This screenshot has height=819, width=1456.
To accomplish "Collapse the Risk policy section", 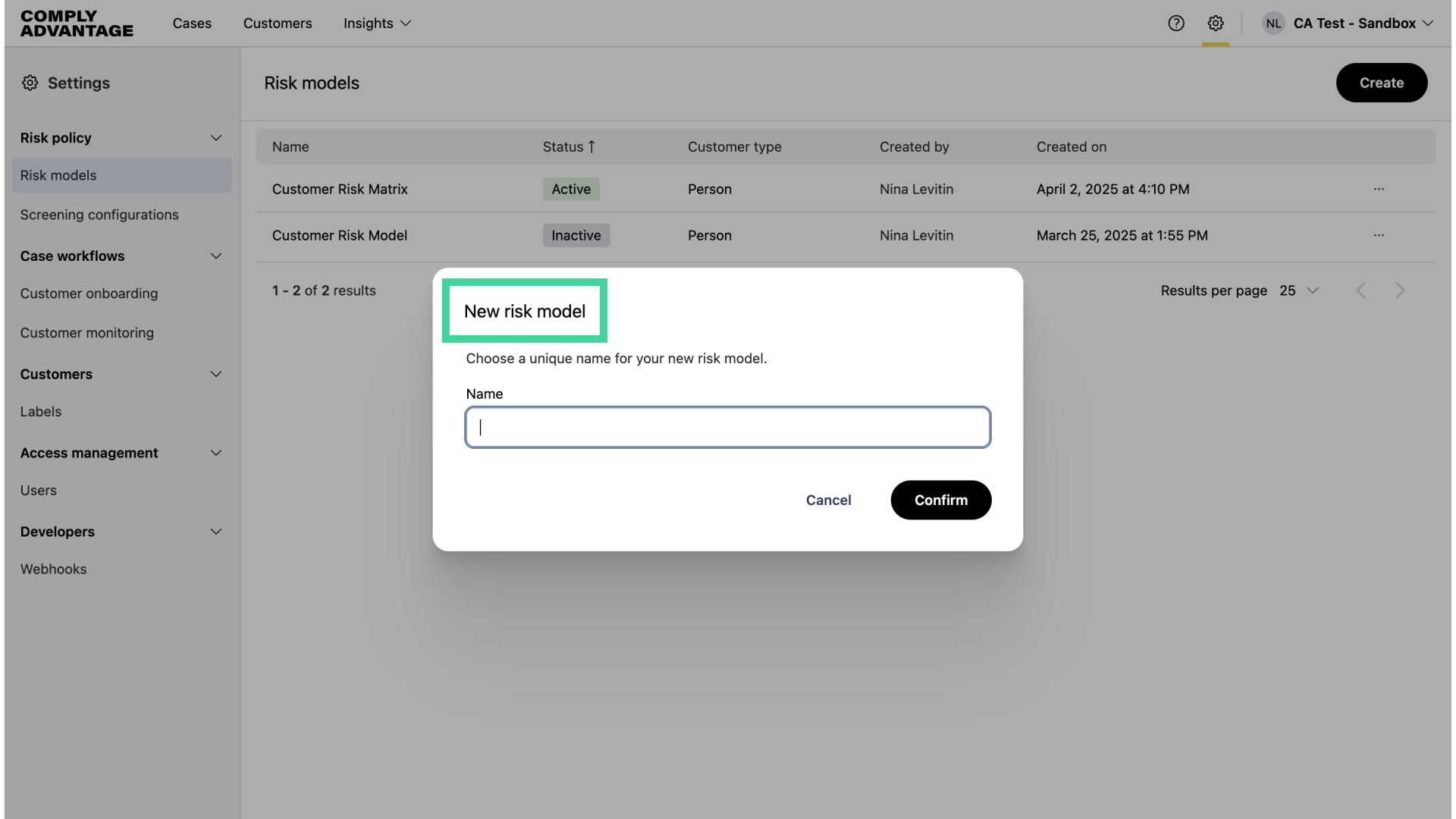I will [216, 138].
